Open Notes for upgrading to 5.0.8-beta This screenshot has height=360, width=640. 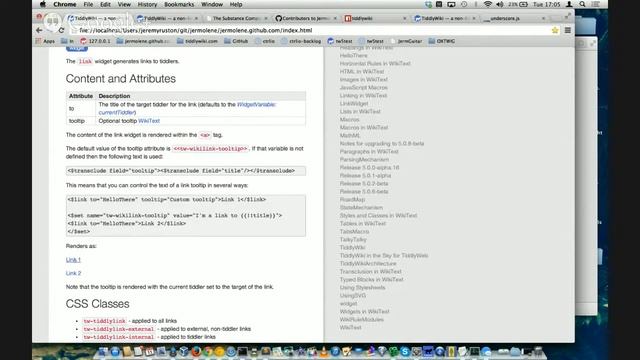[x=382, y=144]
